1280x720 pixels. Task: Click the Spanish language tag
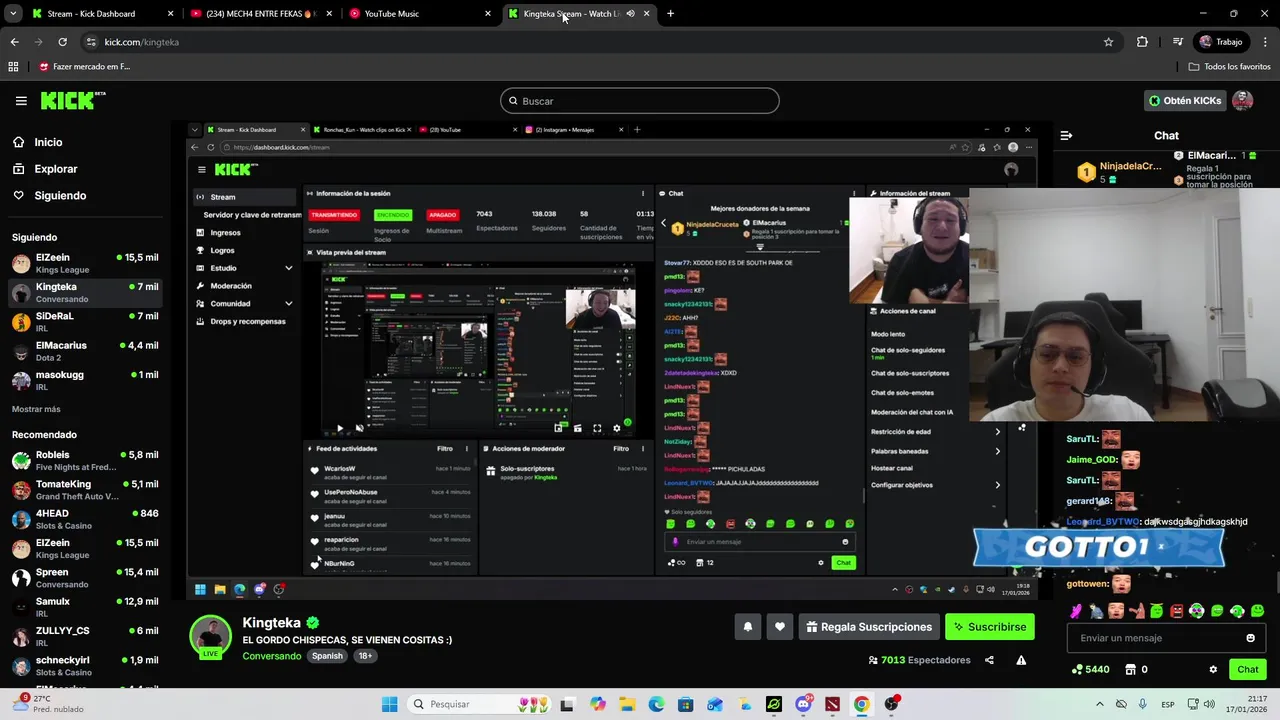[x=327, y=656]
